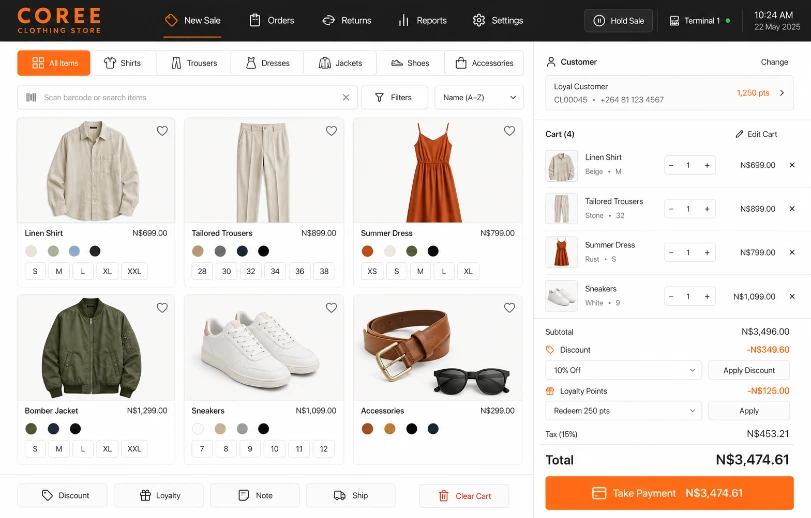Open Loyalty option in bottom bar
Image resolution: width=811 pixels, height=518 pixels.
159,495
